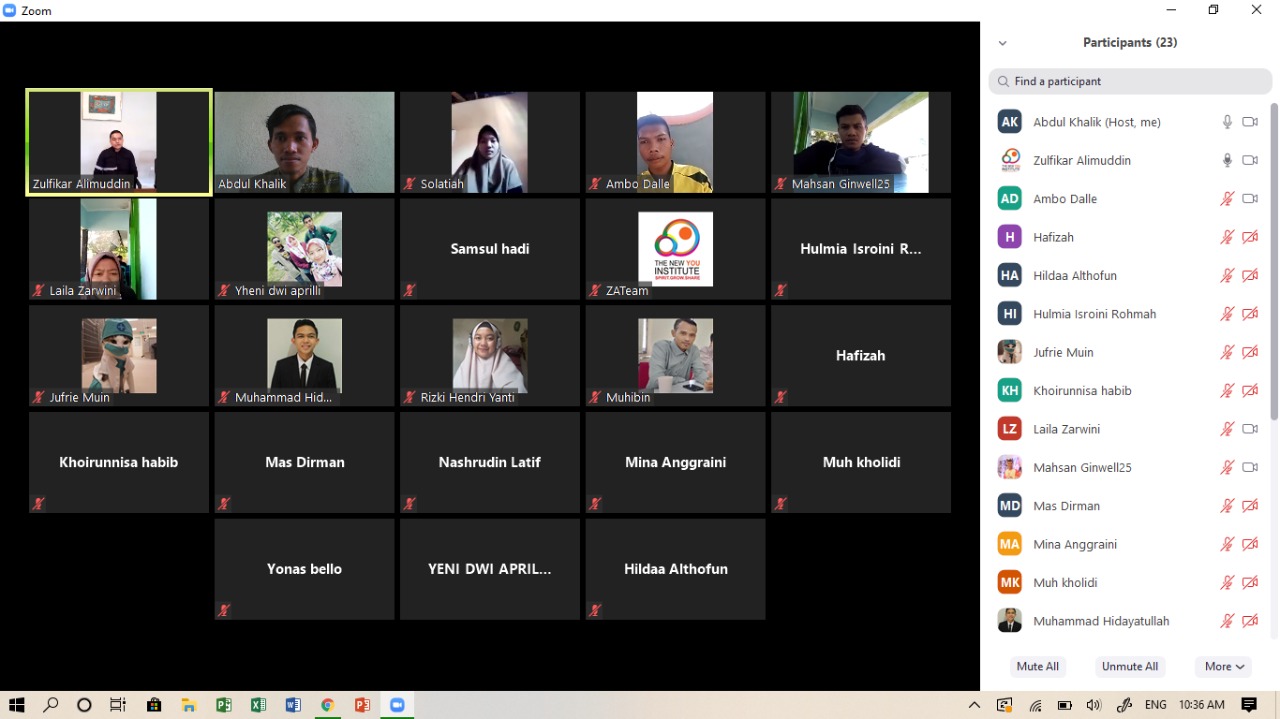Select Khoirunnisa habib in the participants list
This screenshot has width=1280, height=719.
click(1082, 391)
